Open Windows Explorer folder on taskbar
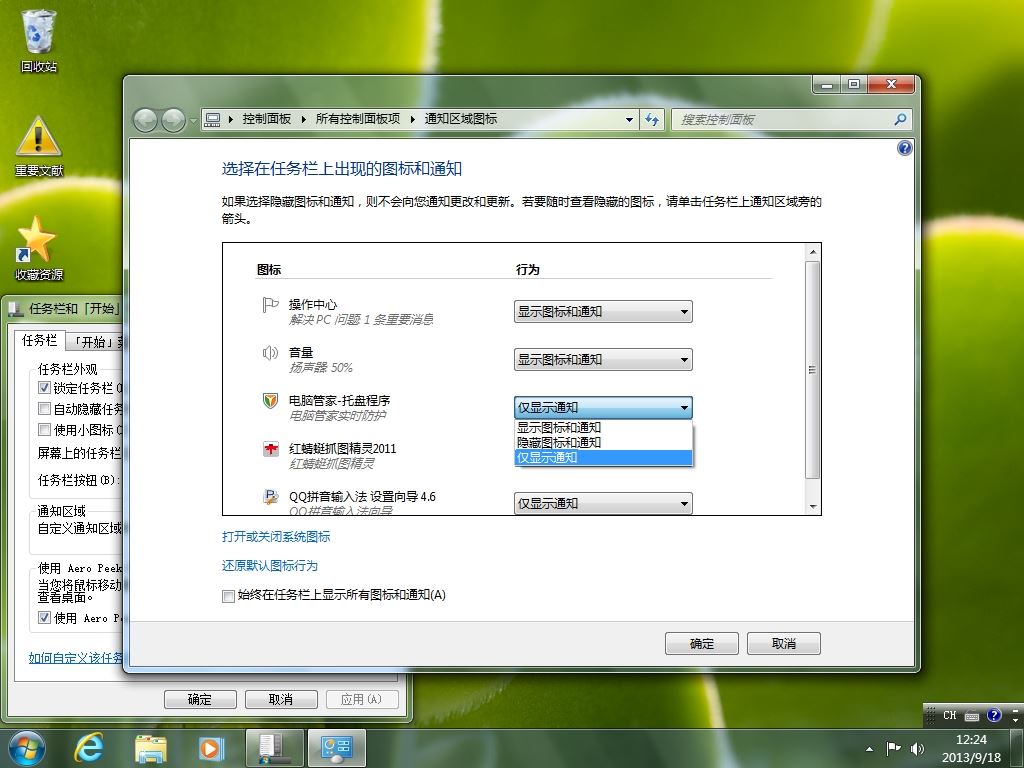The image size is (1024, 768). tap(150, 748)
